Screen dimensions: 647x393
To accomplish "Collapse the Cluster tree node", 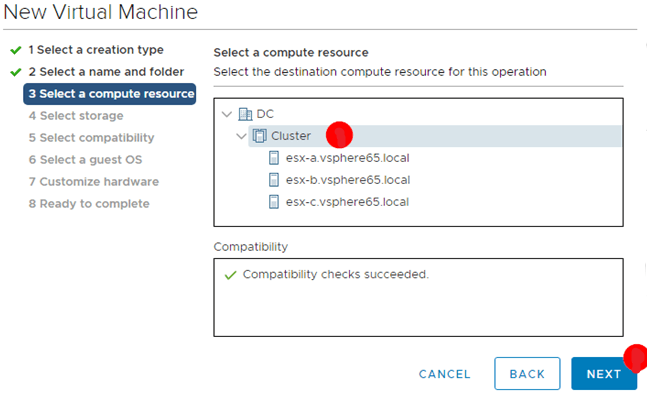I will tap(241, 136).
